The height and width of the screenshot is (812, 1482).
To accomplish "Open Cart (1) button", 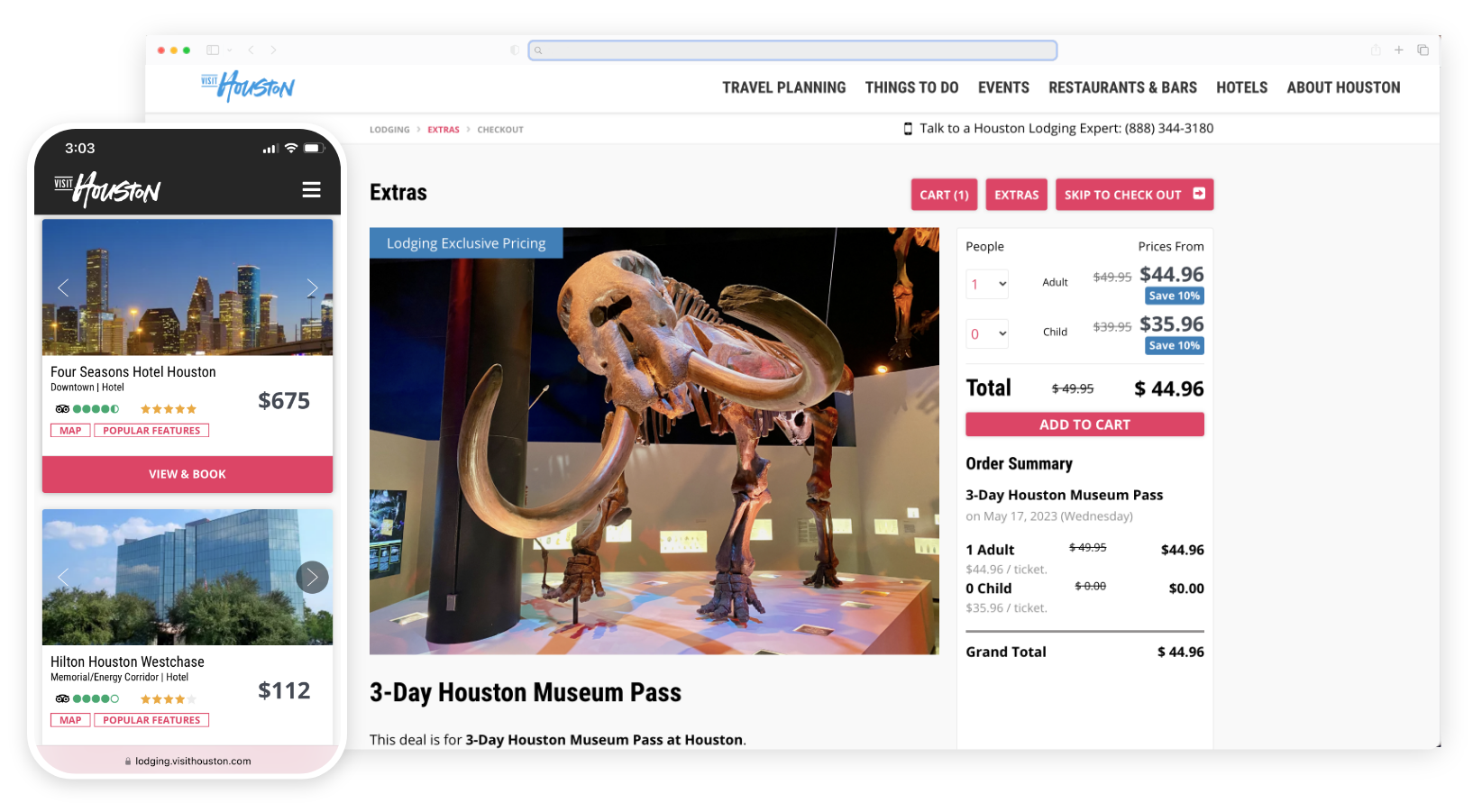I will click(x=944, y=195).
